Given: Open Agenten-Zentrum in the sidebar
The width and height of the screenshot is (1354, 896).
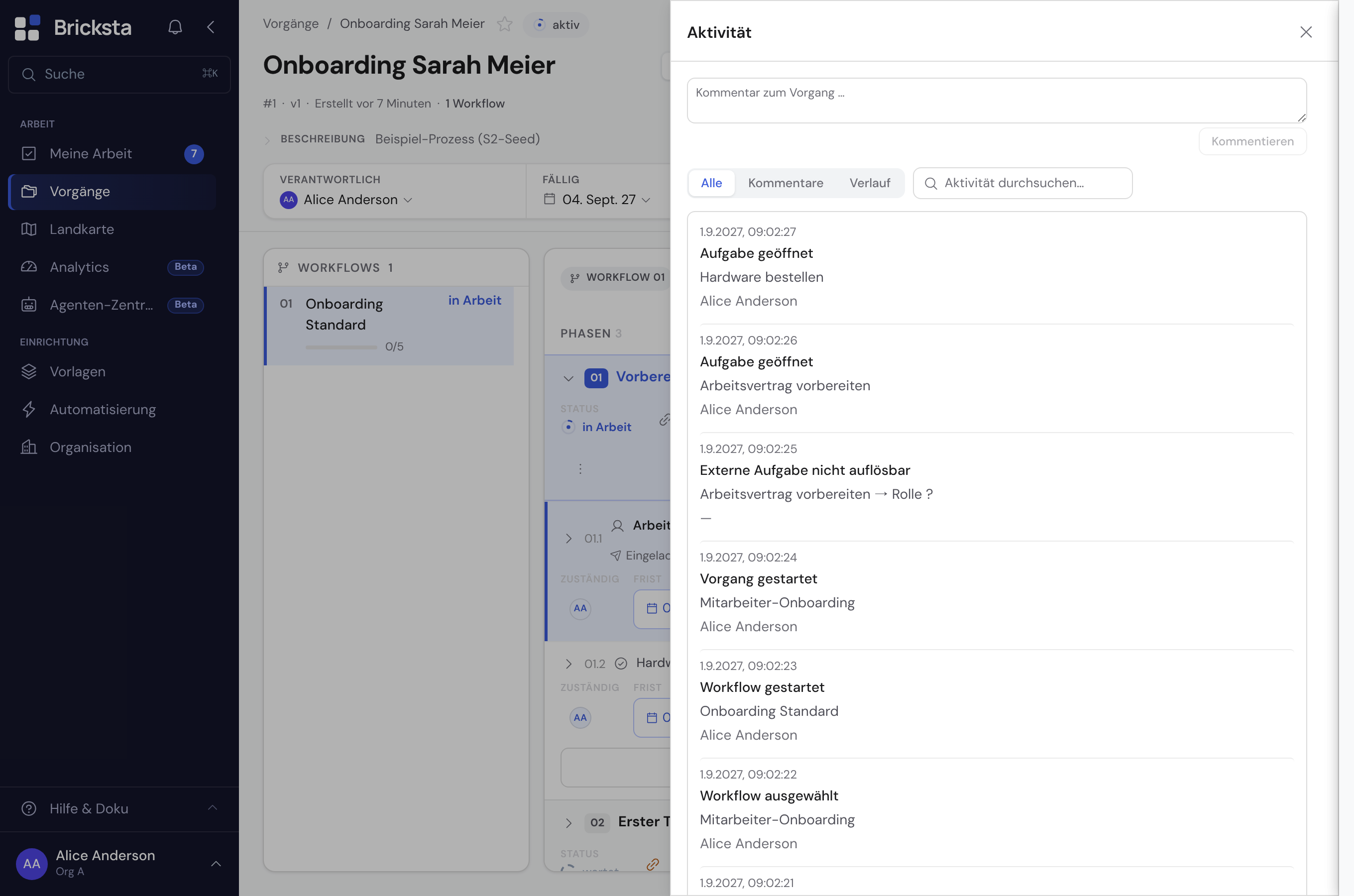Looking at the screenshot, I should click(113, 305).
